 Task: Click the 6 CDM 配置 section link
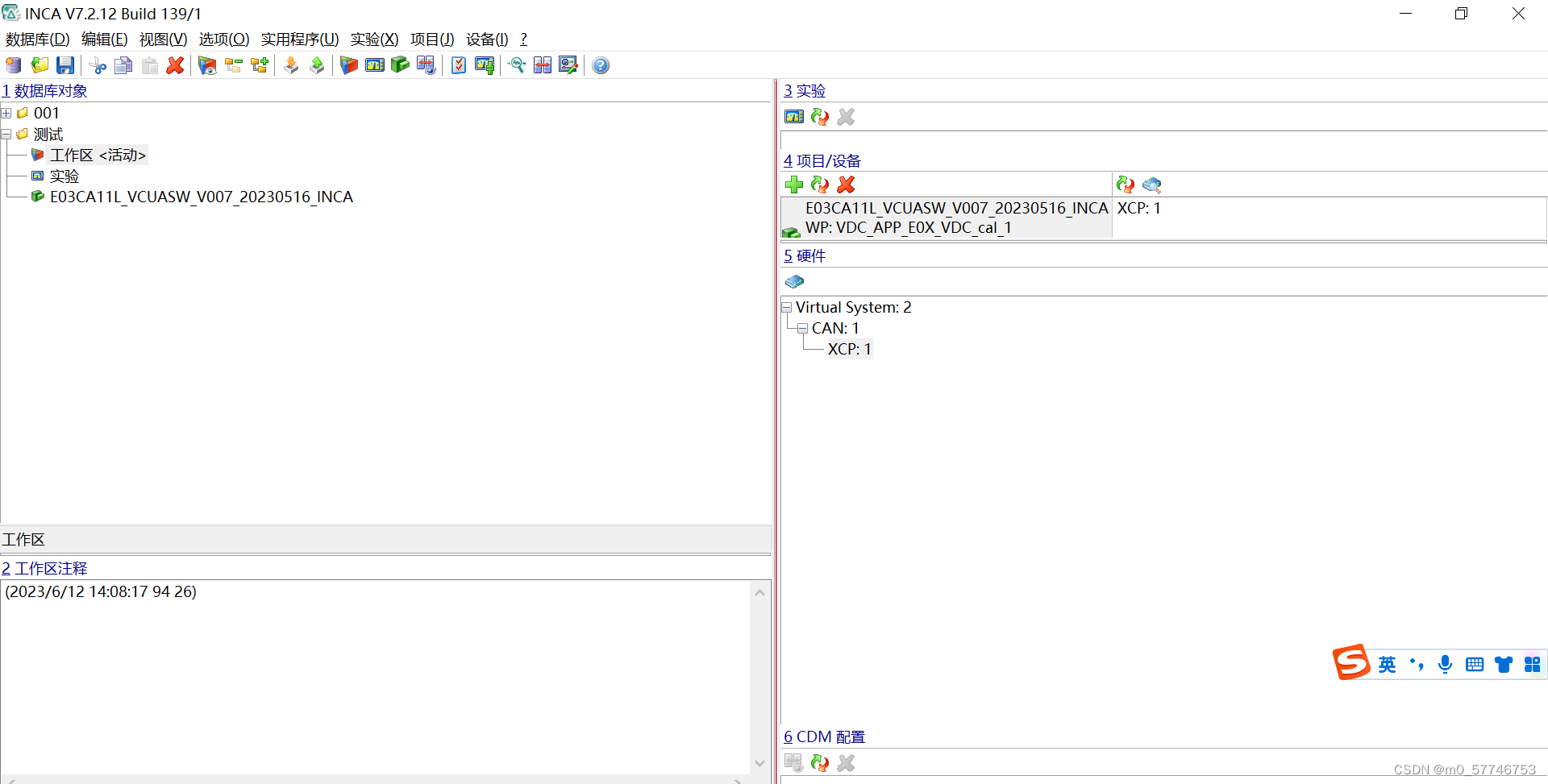click(x=824, y=736)
